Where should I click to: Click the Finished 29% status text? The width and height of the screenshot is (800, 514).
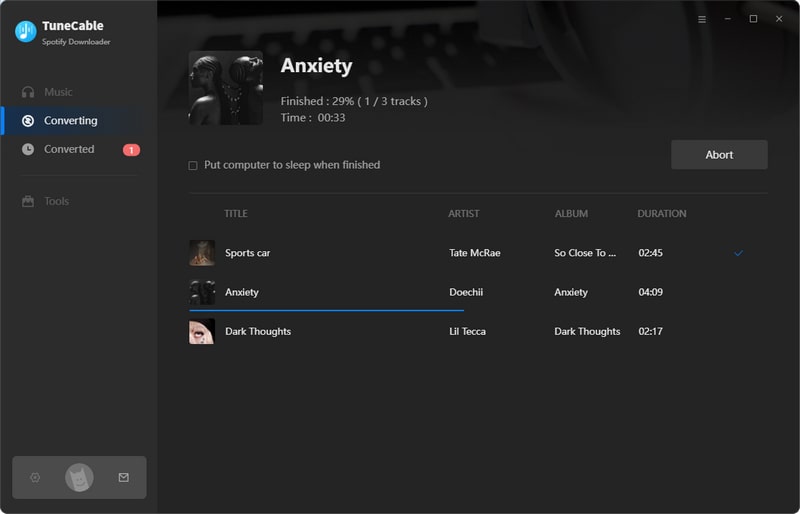tap(354, 101)
